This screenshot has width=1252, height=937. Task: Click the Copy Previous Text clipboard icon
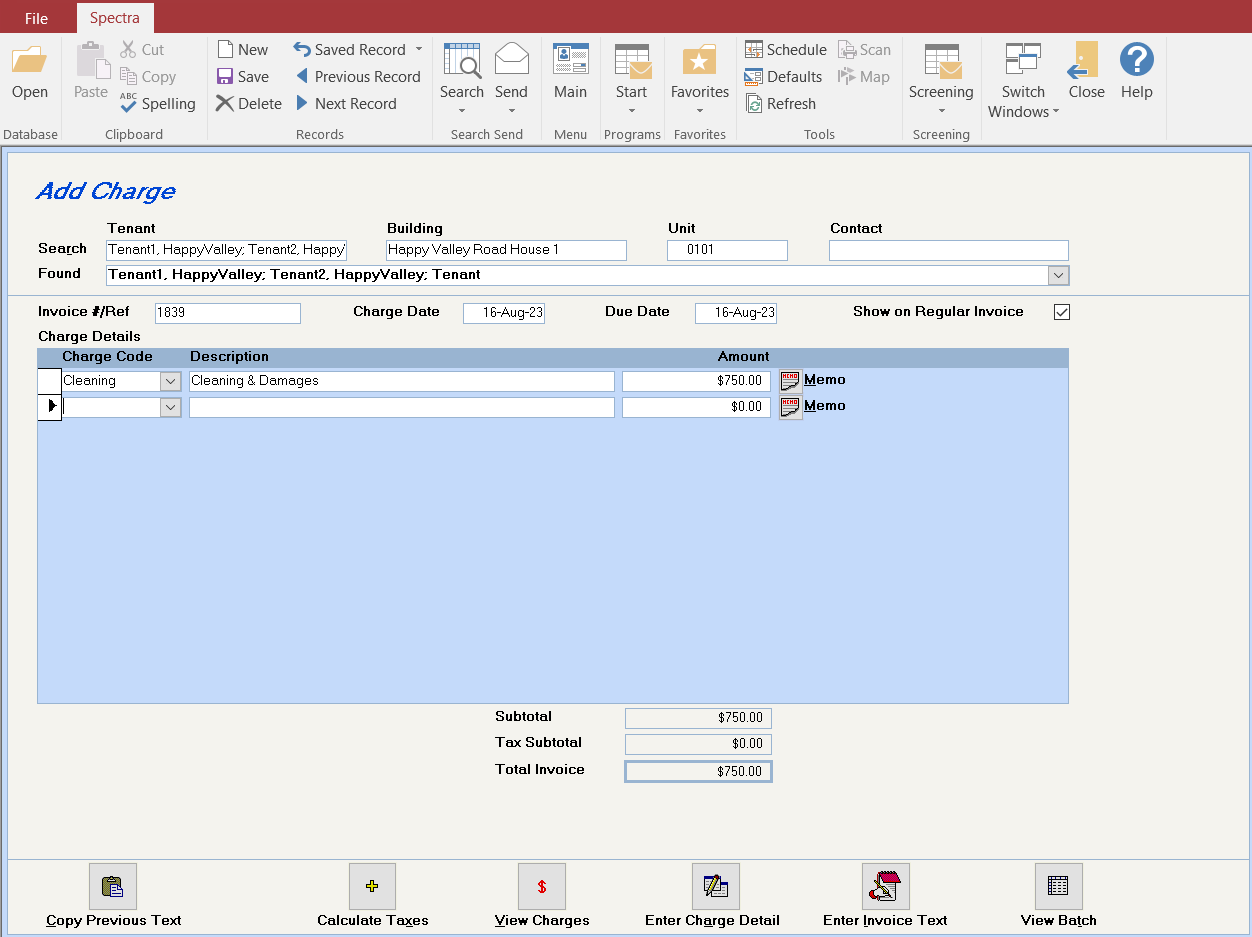click(113, 886)
